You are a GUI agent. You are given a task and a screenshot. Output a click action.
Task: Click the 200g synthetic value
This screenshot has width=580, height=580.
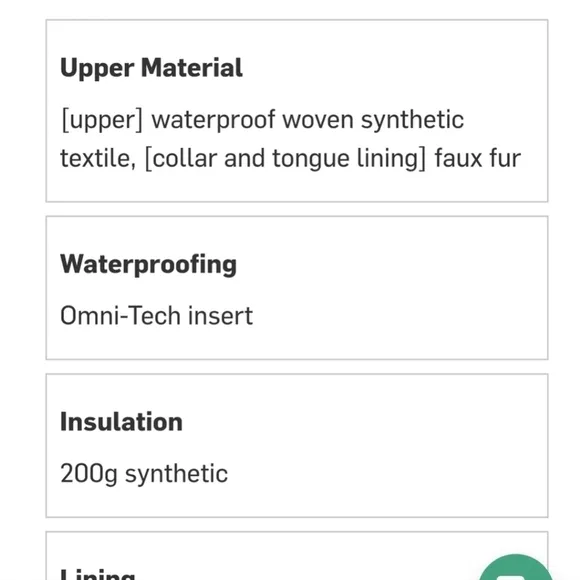[x=144, y=474]
